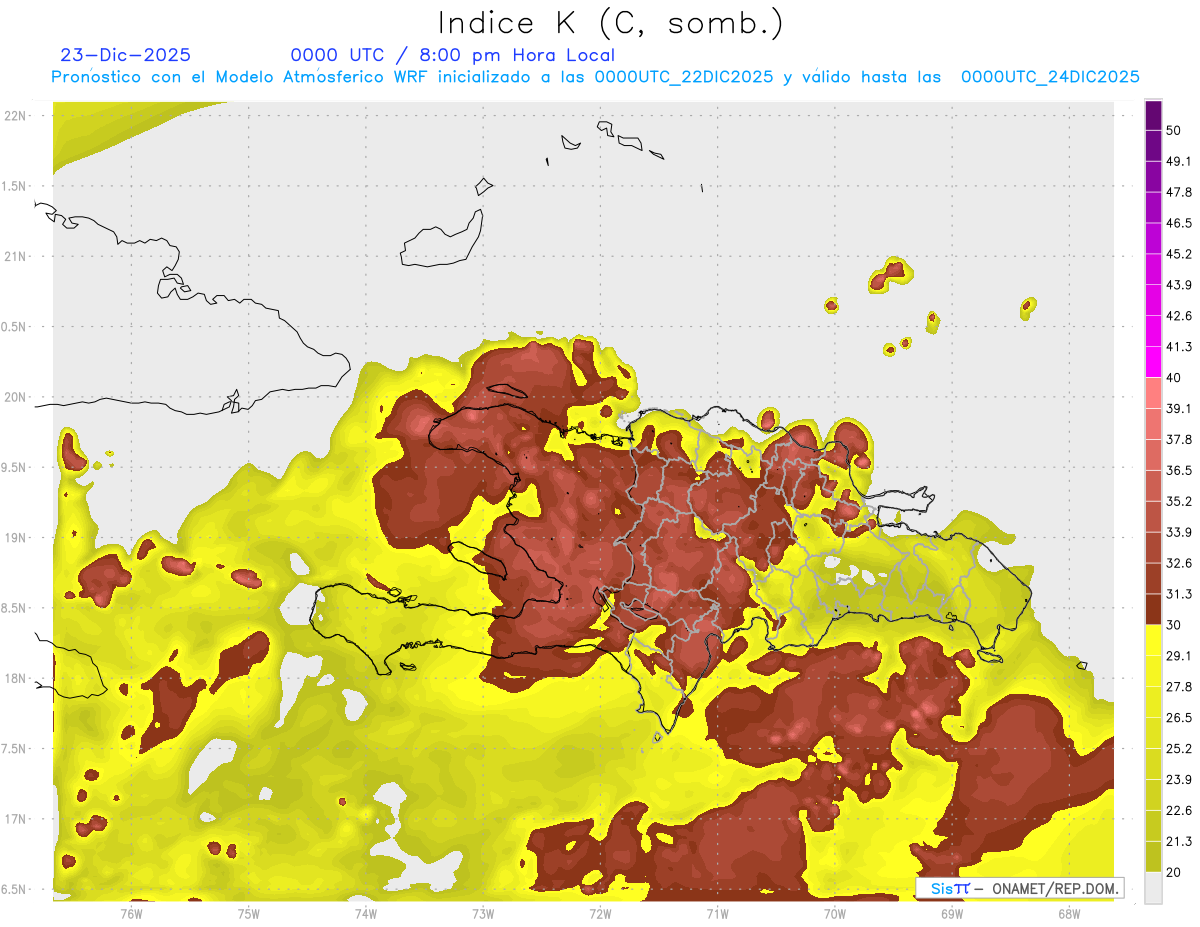Click the legend value '46.5'
Viewport: 1200px width, 927px height.
[x=1179, y=223]
